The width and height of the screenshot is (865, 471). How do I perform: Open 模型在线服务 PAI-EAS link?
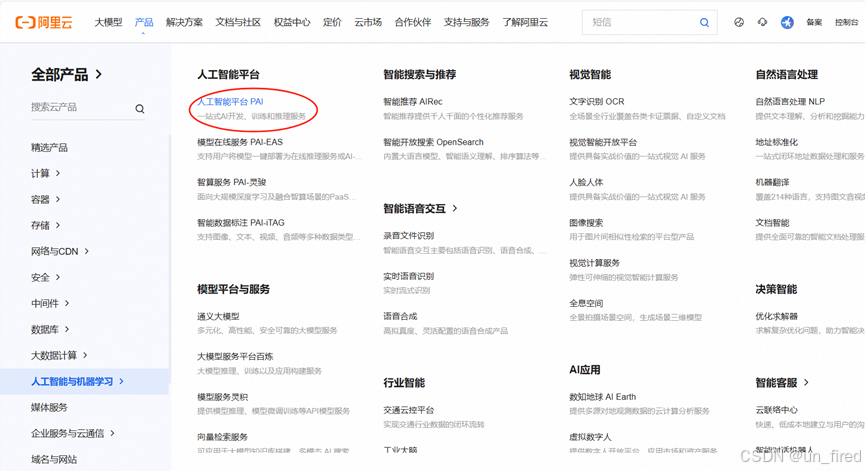point(240,142)
